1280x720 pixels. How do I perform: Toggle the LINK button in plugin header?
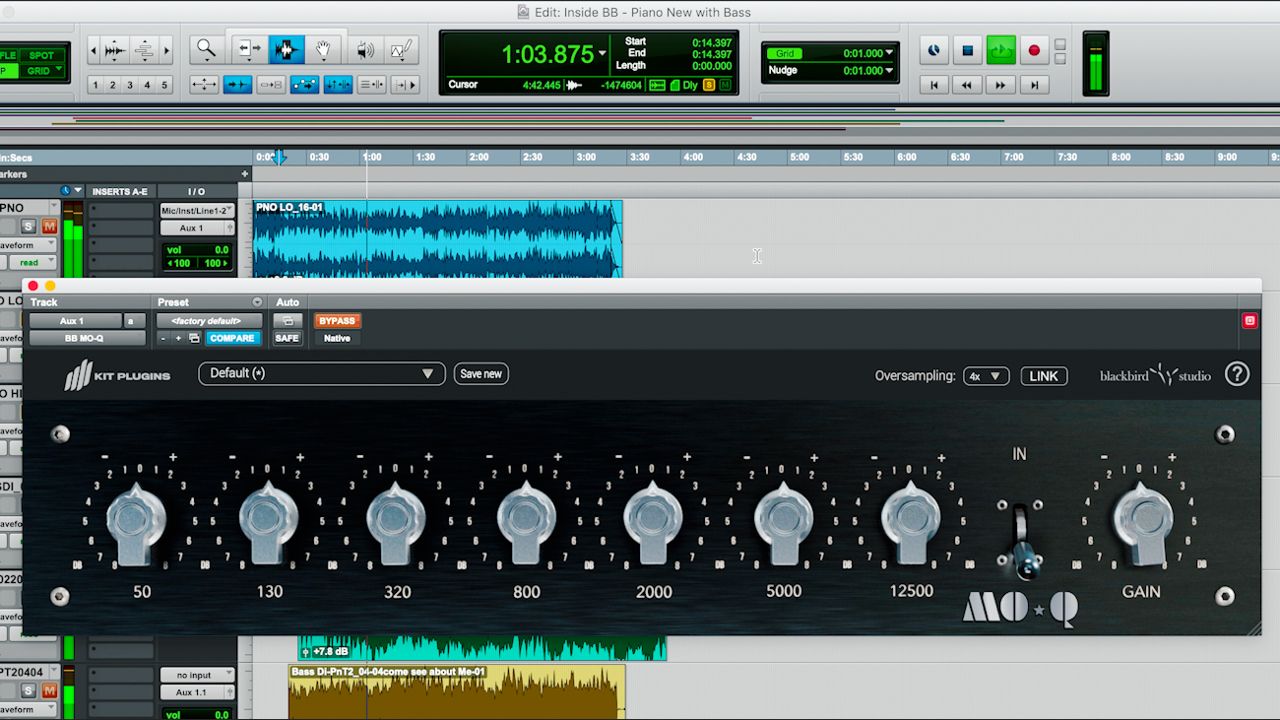coord(1043,376)
